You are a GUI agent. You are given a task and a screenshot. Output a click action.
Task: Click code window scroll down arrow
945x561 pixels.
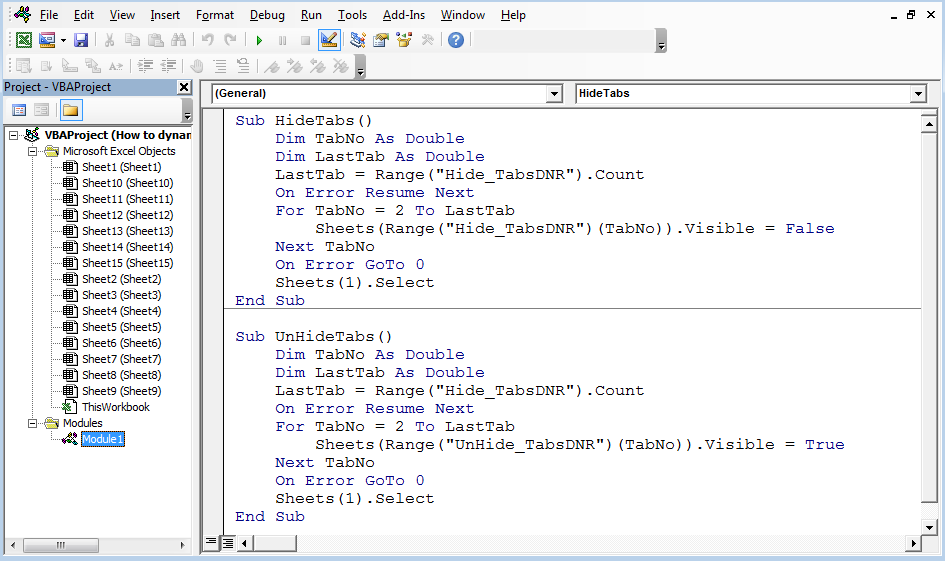(x=929, y=528)
